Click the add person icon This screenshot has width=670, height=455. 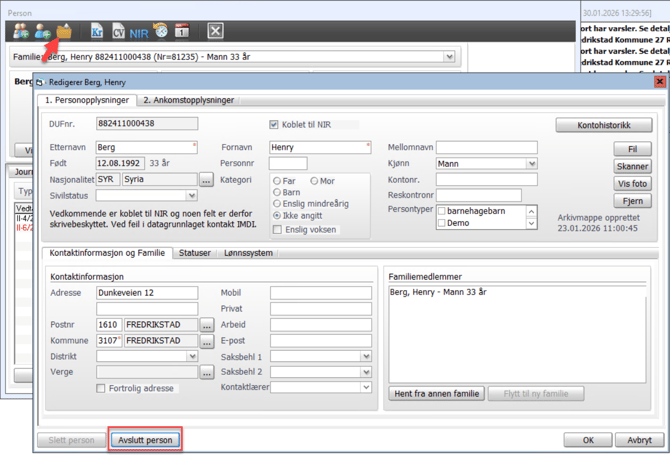[42, 31]
